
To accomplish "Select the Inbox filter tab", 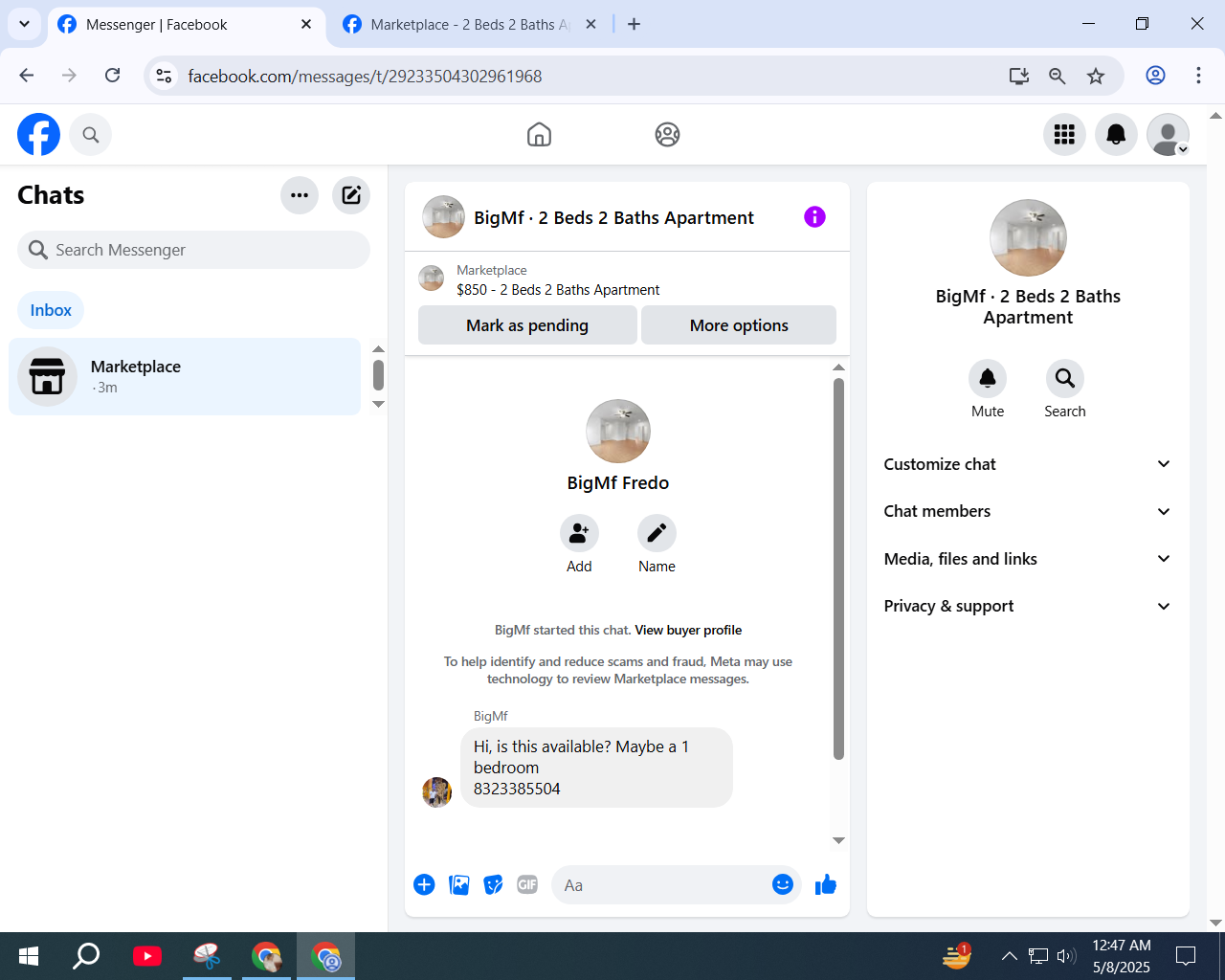I will 51,310.
